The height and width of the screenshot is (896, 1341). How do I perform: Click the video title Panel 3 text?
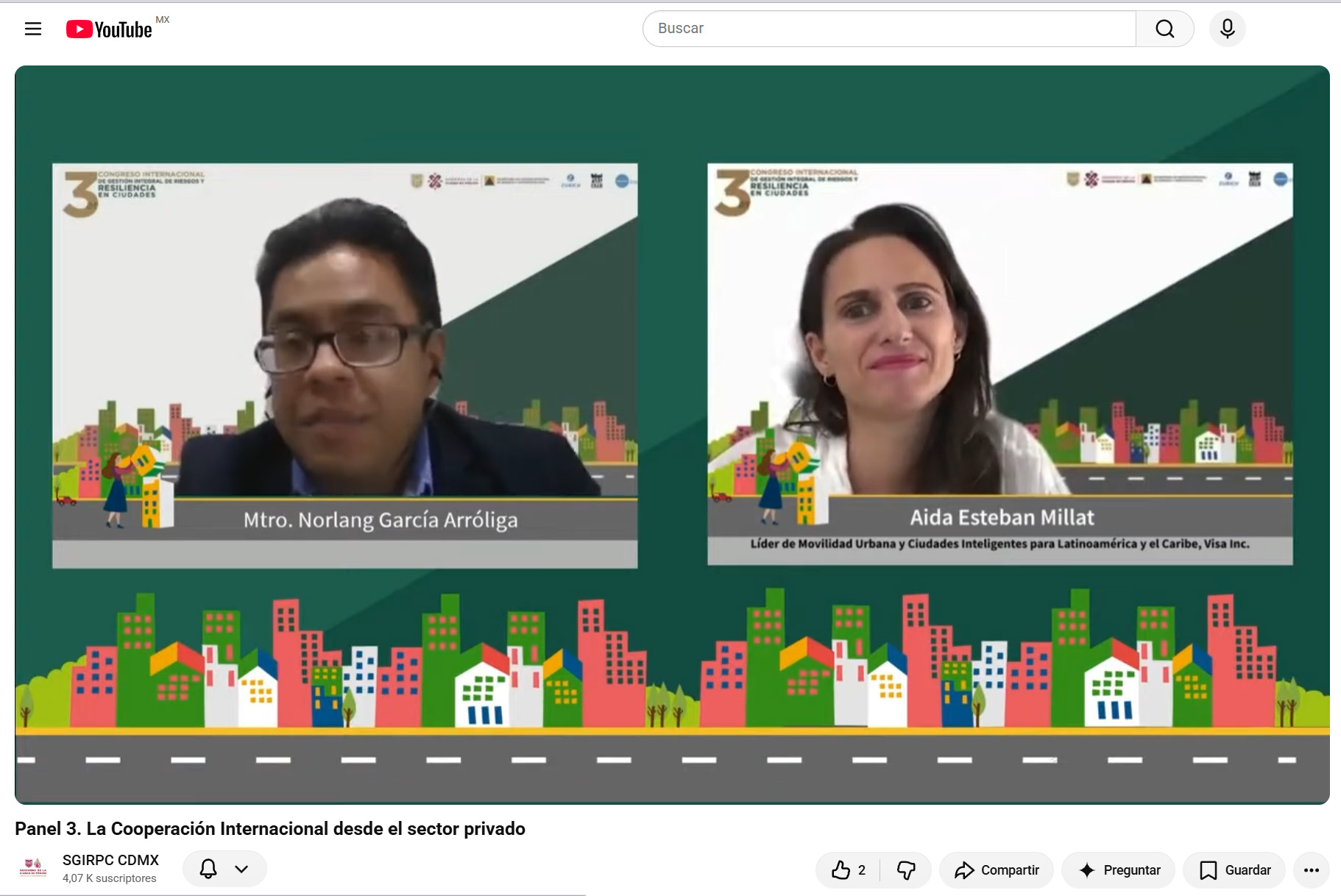click(x=270, y=829)
